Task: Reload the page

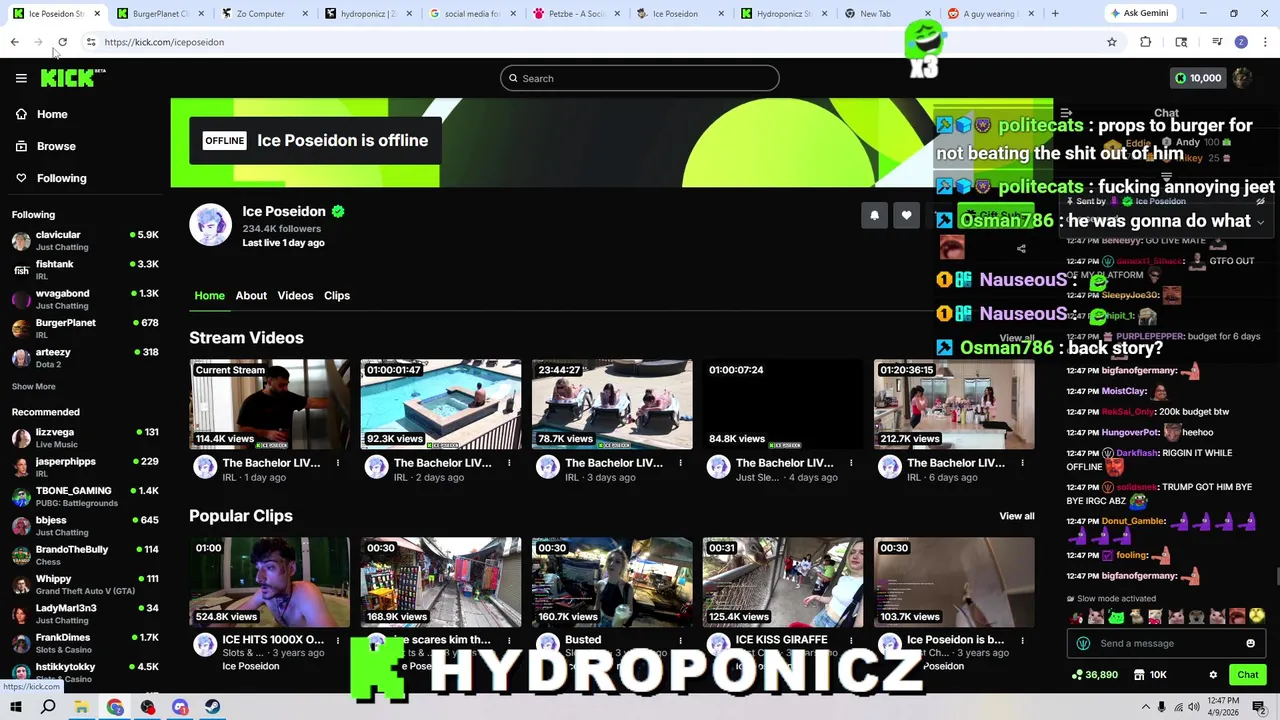Action: pos(62,42)
